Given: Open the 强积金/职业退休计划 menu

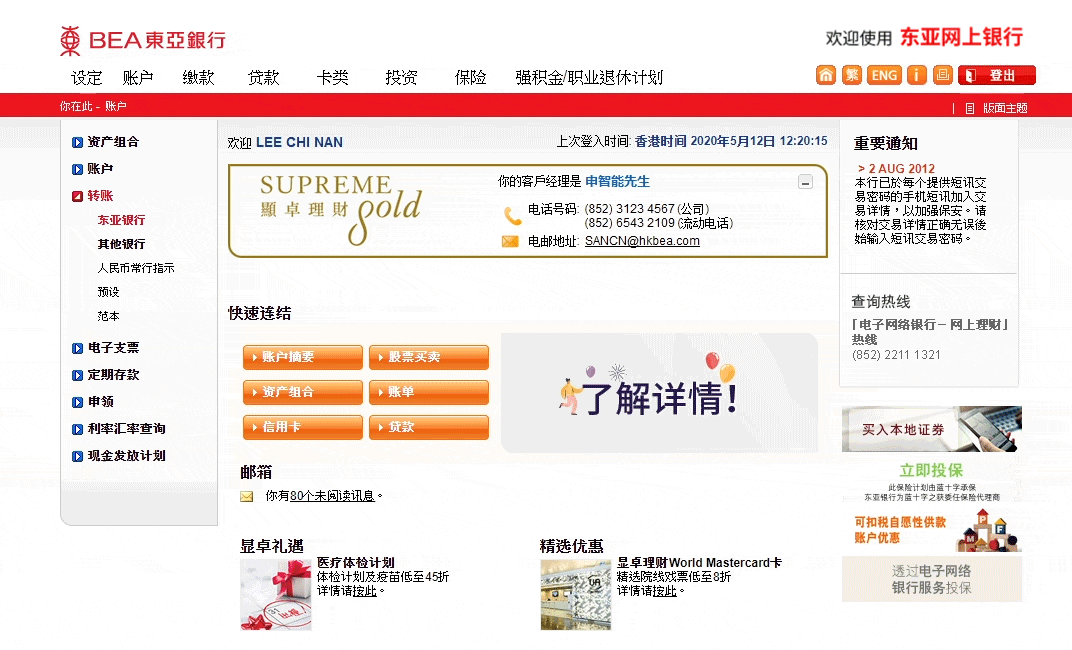Looking at the screenshot, I should click(589, 77).
